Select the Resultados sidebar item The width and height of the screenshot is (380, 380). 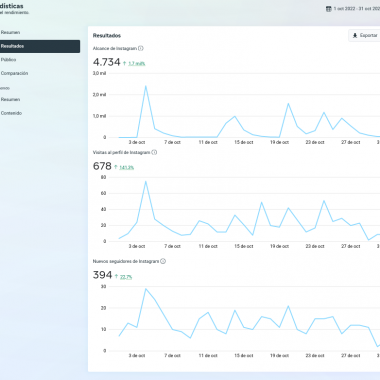tap(40, 46)
